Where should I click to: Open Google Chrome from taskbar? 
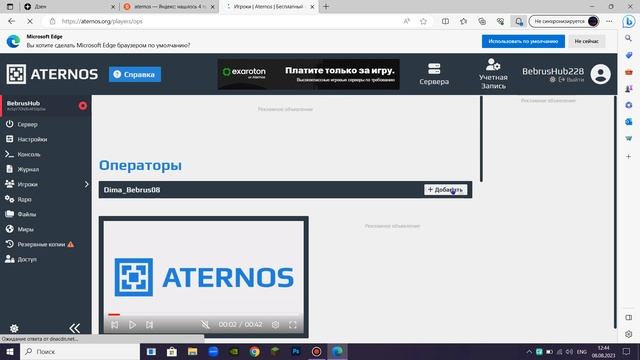click(x=254, y=351)
